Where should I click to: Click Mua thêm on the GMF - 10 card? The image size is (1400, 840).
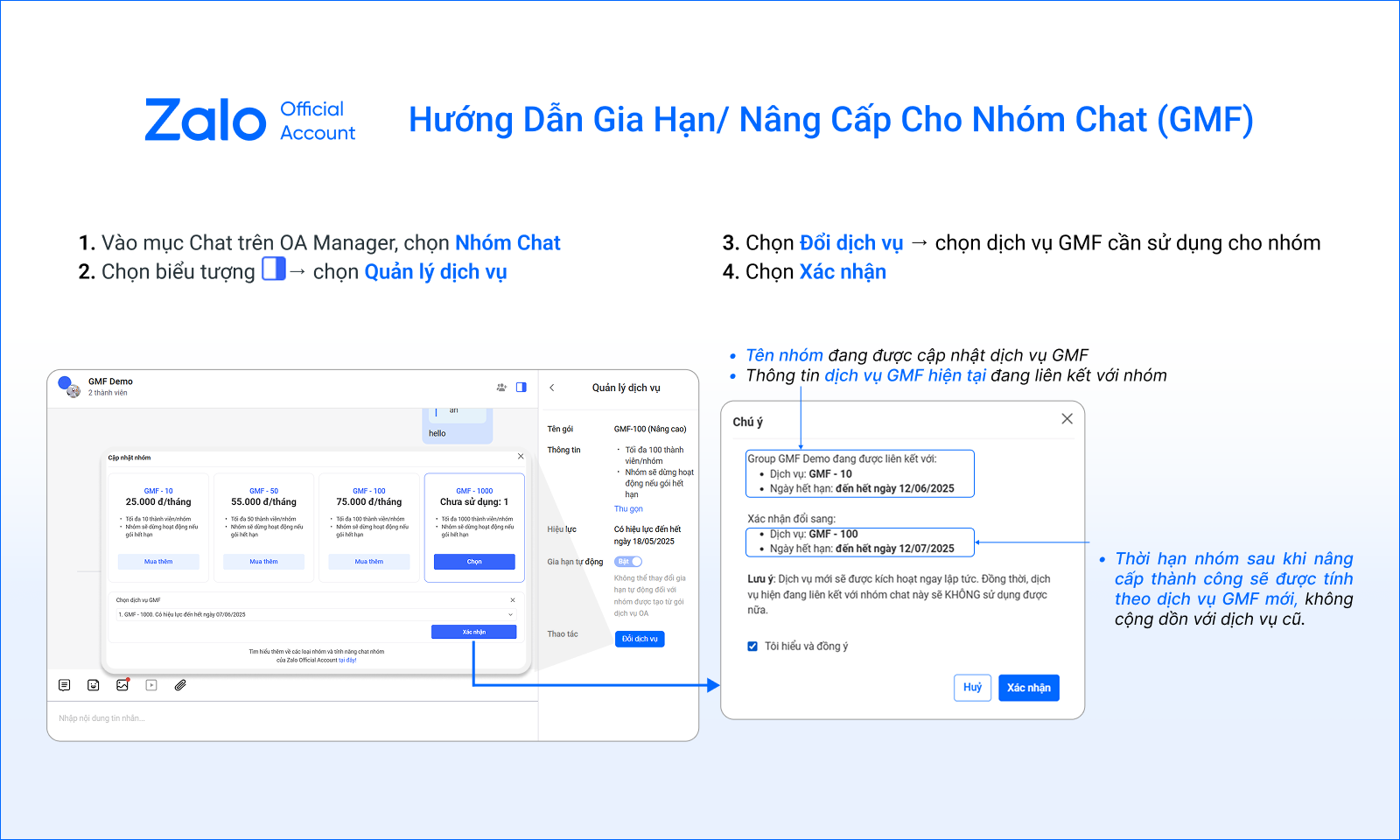158,562
